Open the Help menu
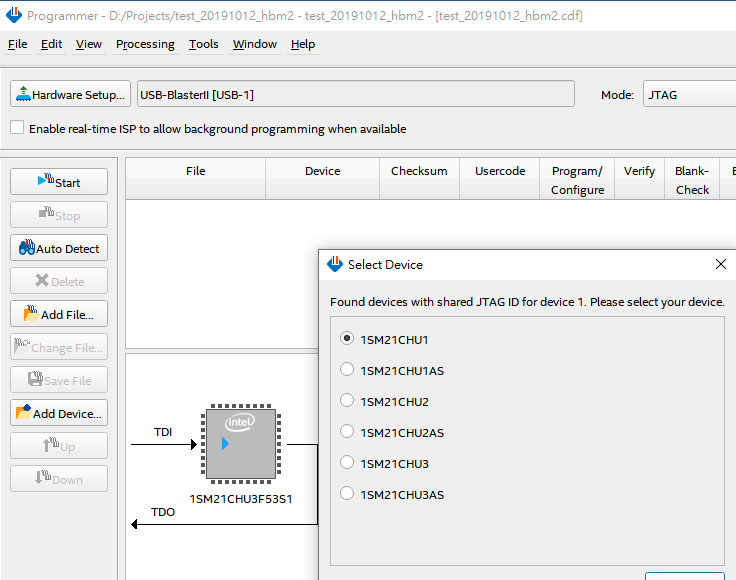Image resolution: width=736 pixels, height=580 pixels. tap(303, 44)
